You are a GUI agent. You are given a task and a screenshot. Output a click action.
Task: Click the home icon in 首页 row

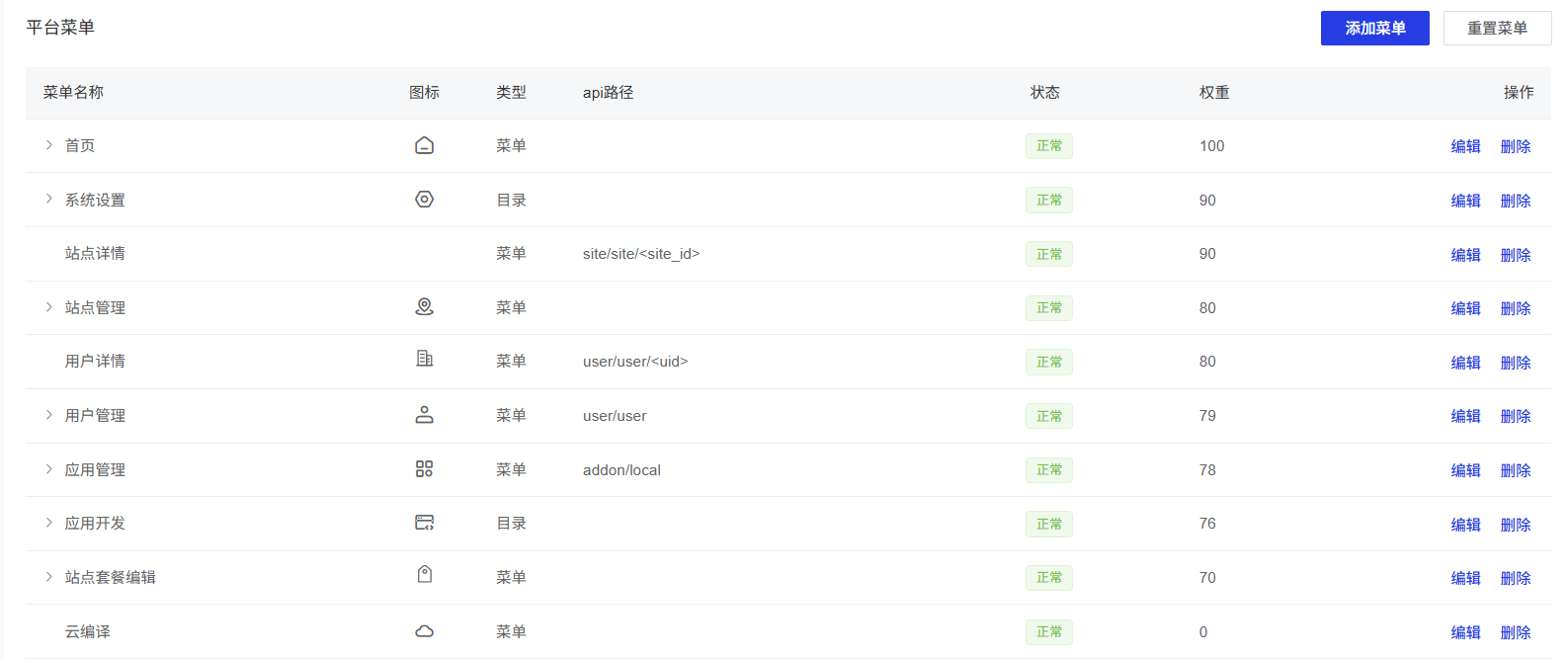point(424,146)
